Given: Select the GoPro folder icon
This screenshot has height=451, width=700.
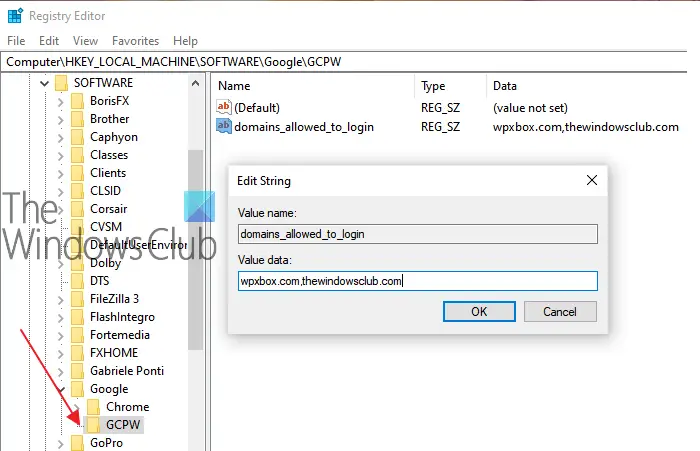Looking at the screenshot, I should (77, 443).
